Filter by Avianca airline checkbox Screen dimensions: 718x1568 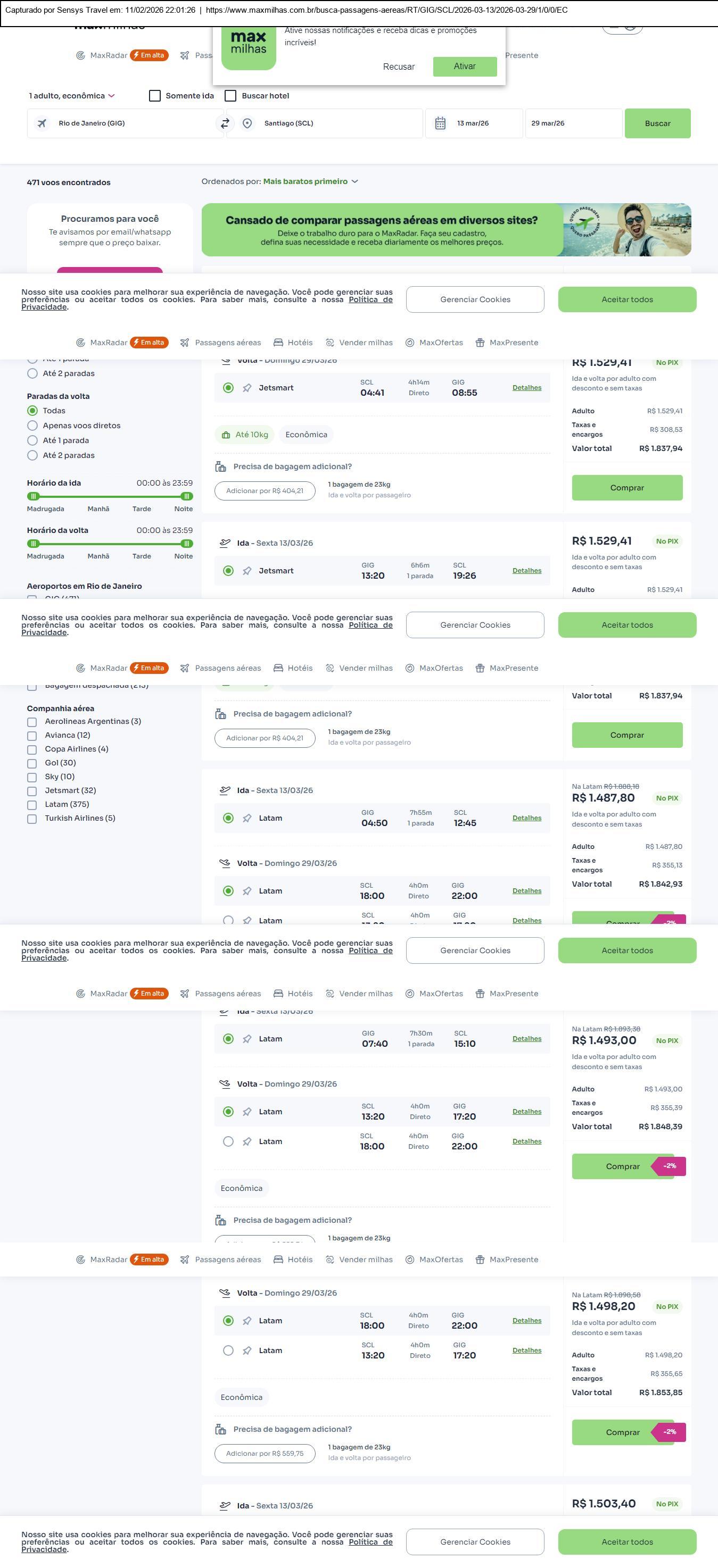[x=31, y=736]
